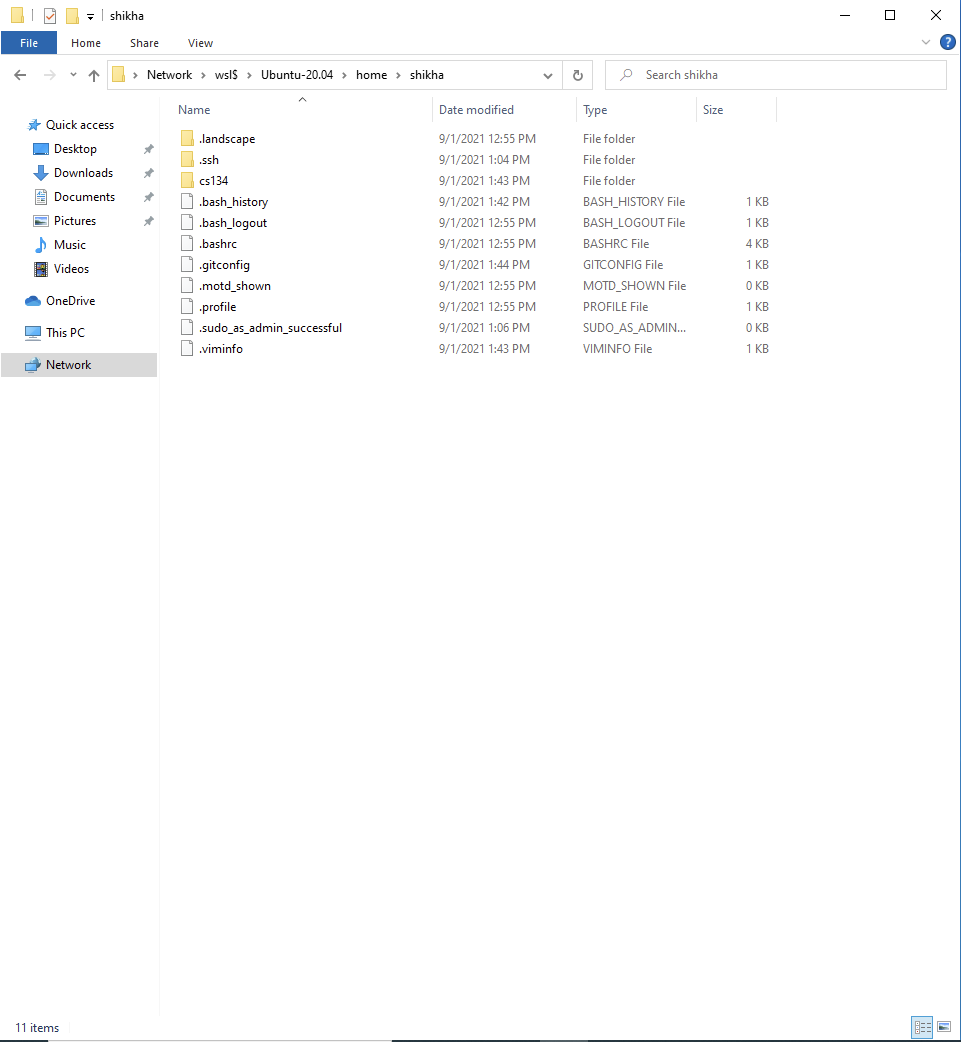Open Downloads from the sidebar
Image resolution: width=961 pixels, height=1042 pixels.
[83, 173]
